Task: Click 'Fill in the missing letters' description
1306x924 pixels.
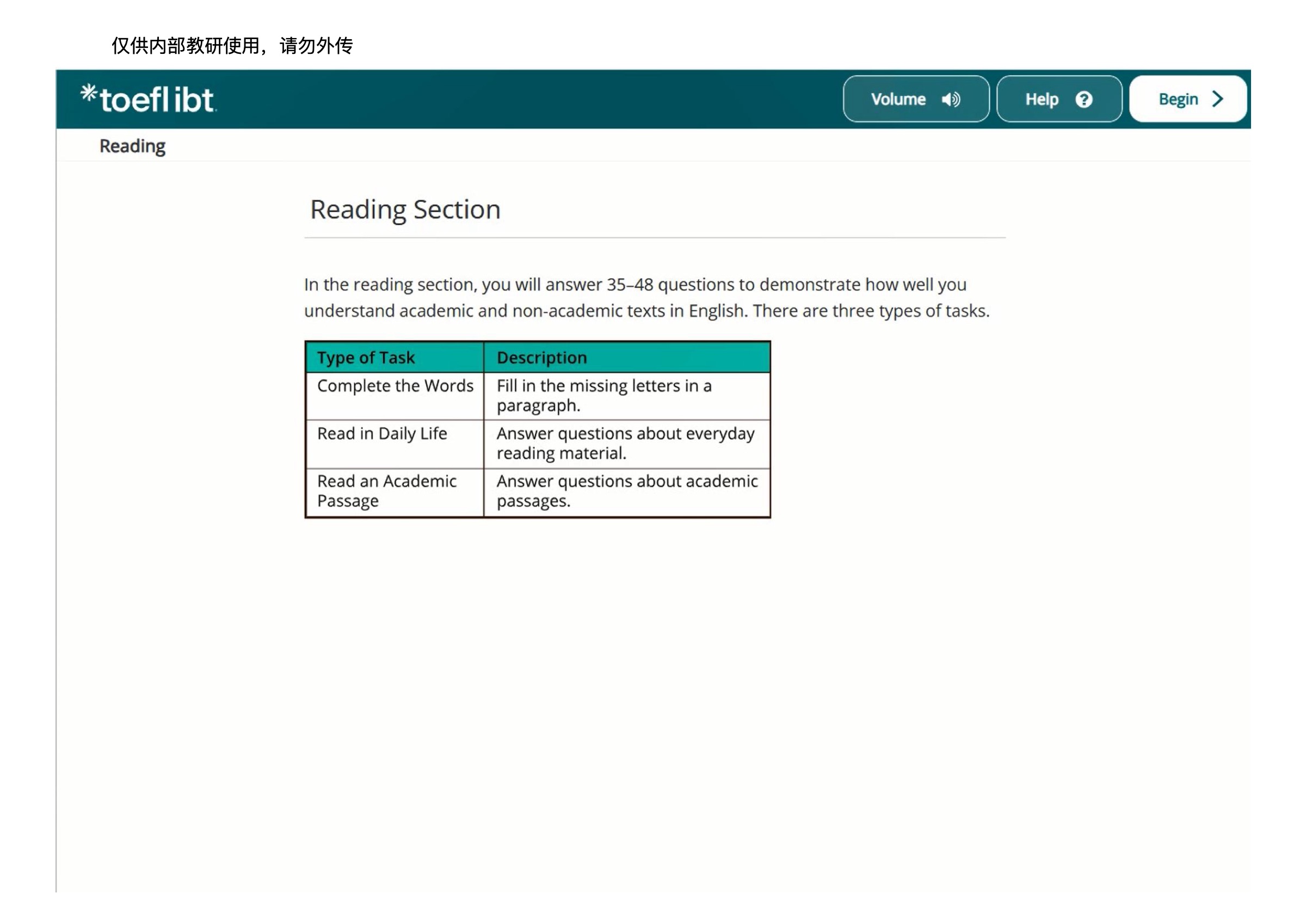Action: tap(627, 396)
